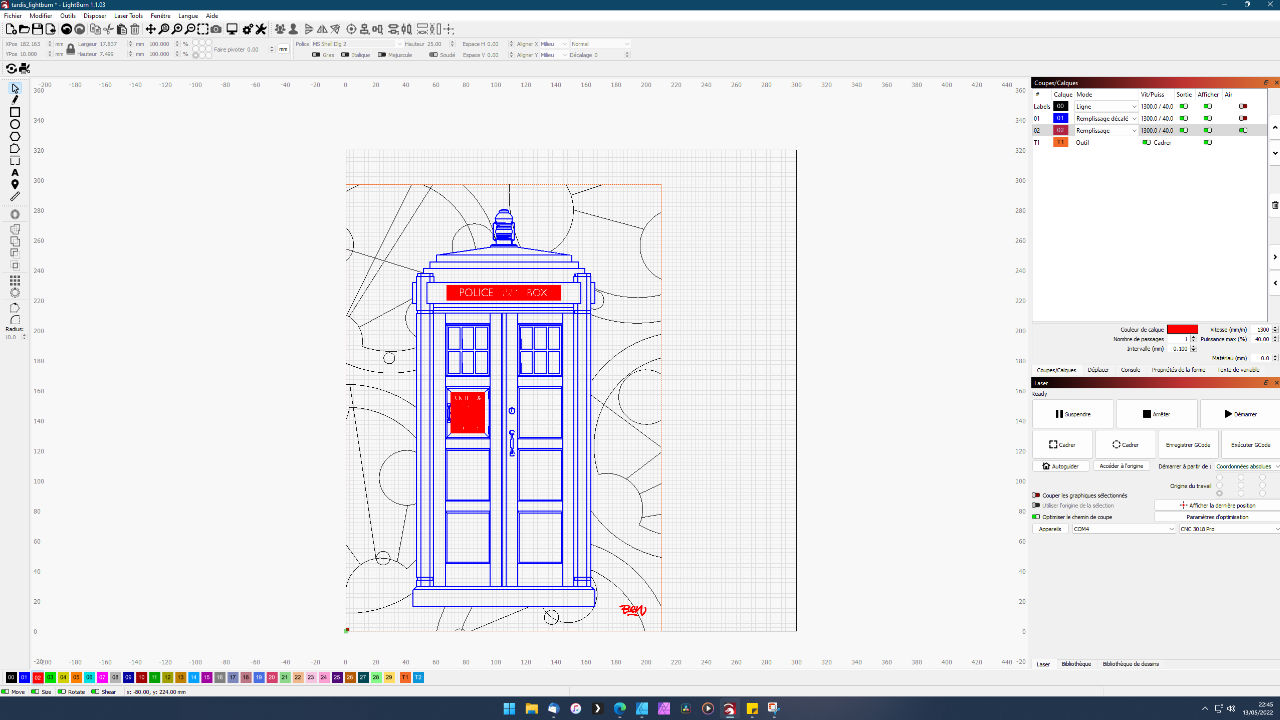
Task: Open File Explorer in Windows taskbar
Action: 532,708
